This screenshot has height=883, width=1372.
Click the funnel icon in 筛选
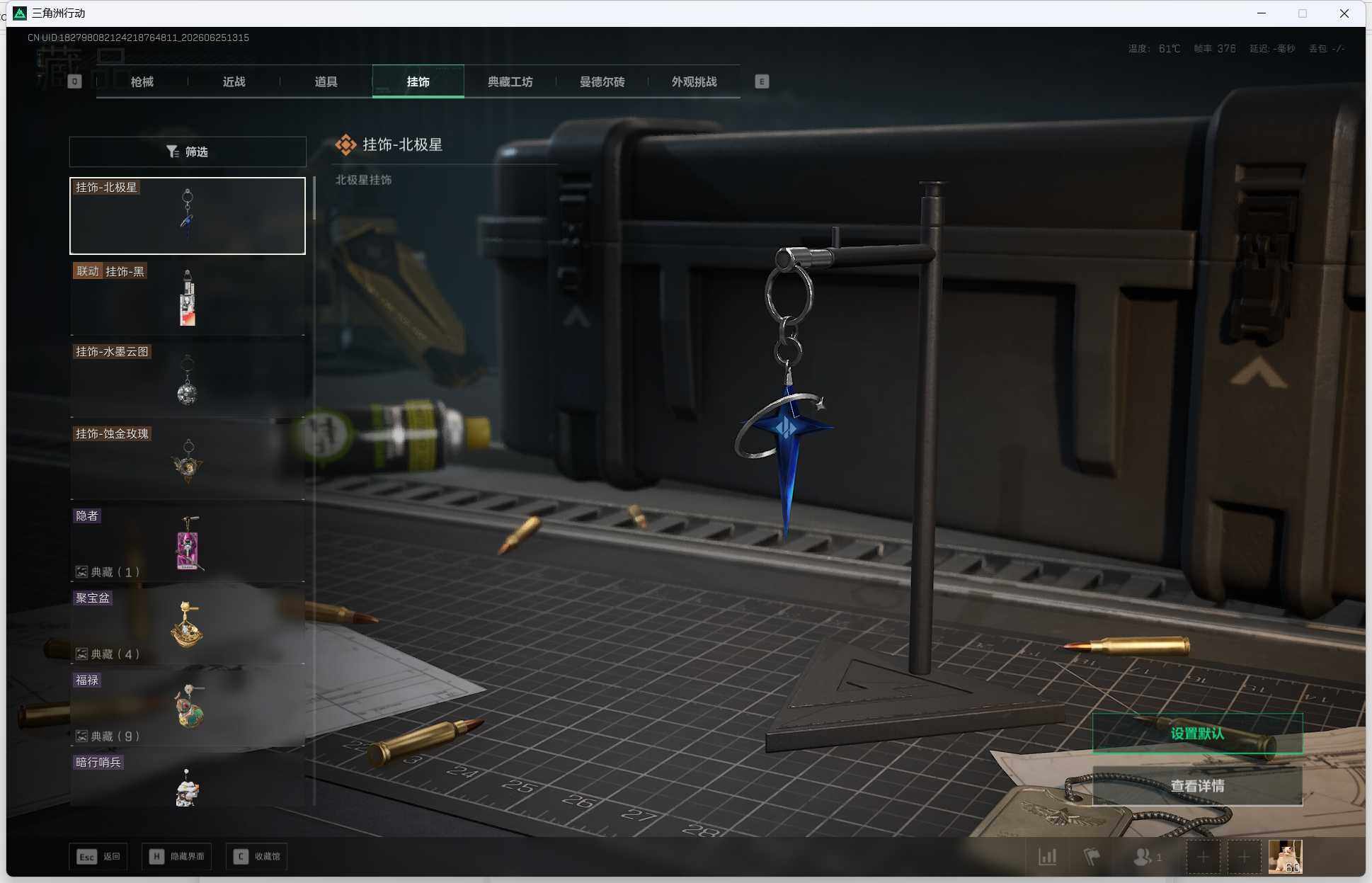[172, 152]
